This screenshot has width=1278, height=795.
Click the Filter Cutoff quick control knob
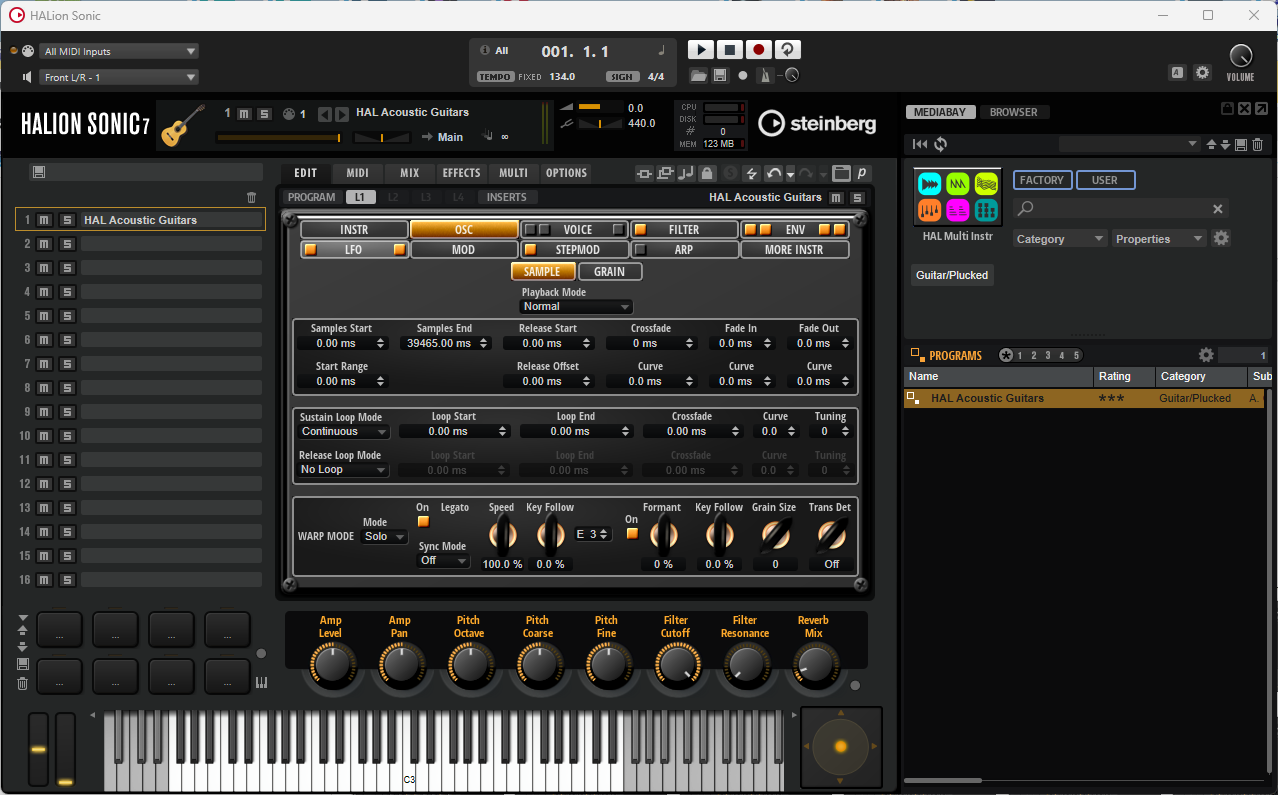pyautogui.click(x=676, y=663)
